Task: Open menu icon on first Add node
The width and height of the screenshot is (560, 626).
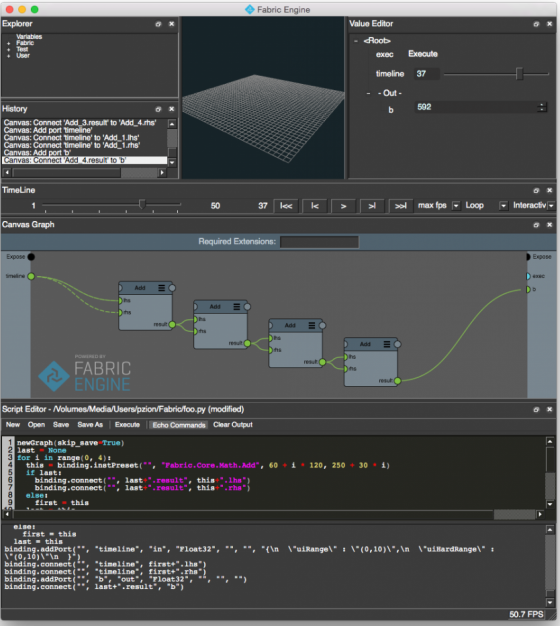Action: [x=161, y=288]
